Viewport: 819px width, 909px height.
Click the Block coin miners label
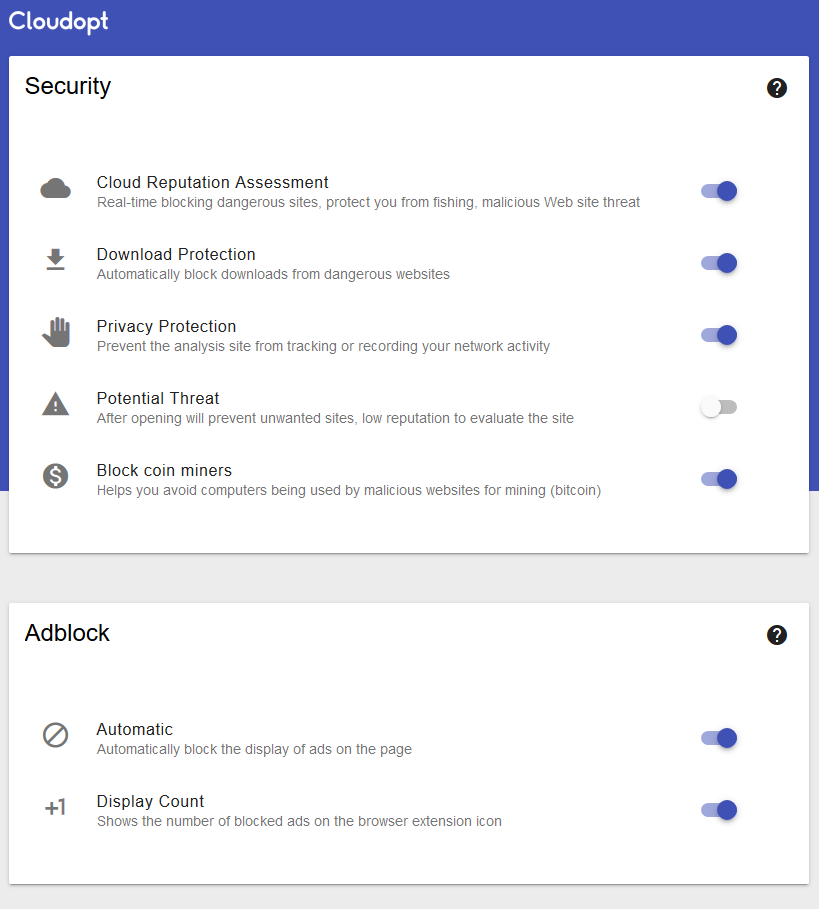point(164,470)
